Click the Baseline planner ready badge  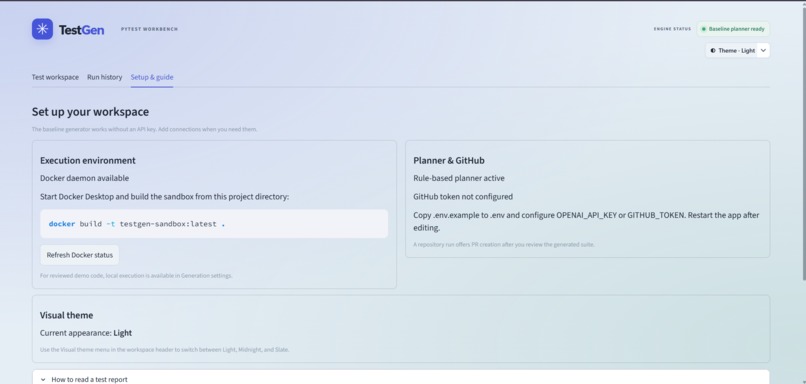(x=733, y=29)
